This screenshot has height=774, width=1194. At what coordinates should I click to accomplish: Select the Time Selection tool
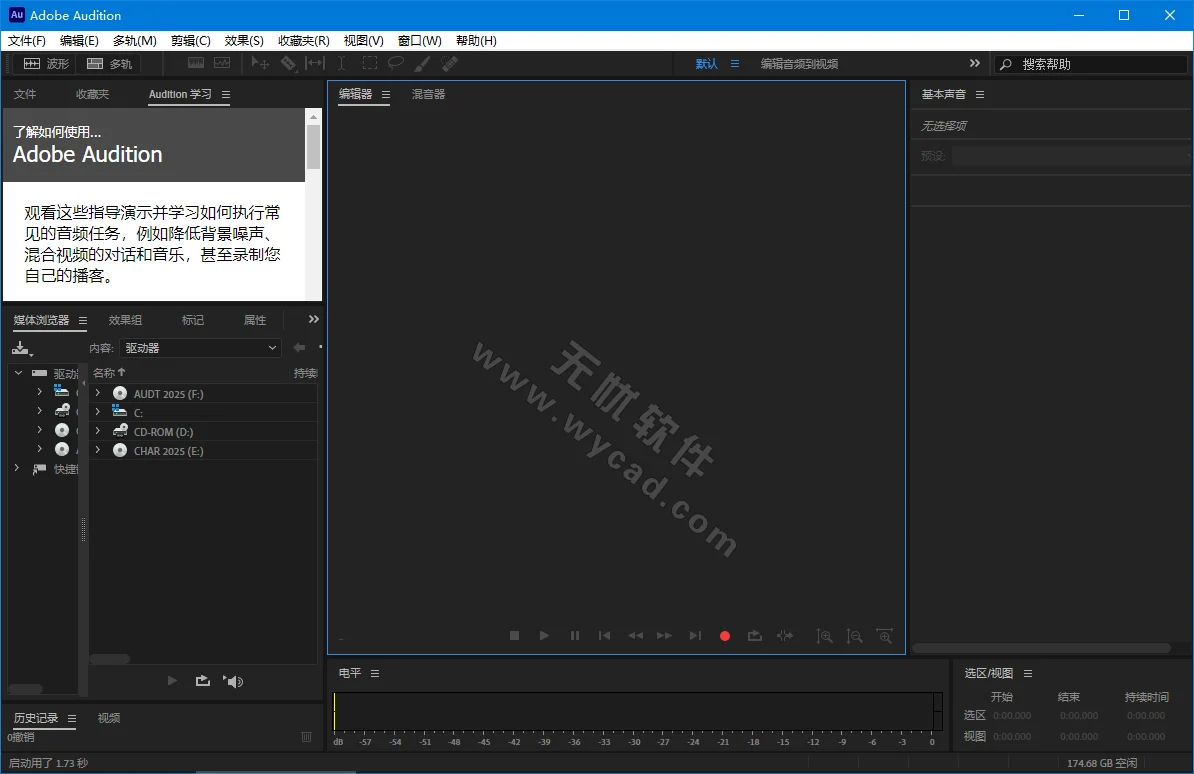tap(341, 63)
